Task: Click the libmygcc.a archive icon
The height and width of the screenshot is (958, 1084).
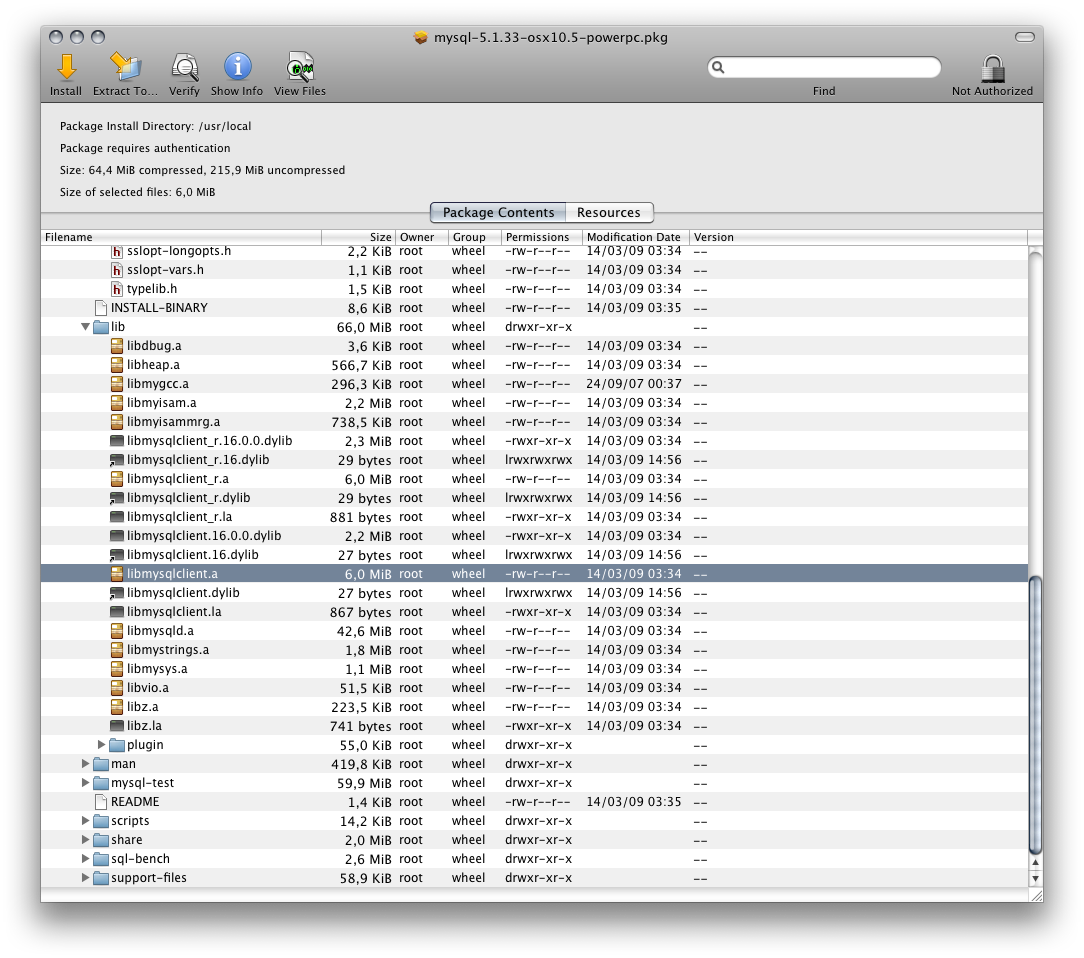Action: click(x=117, y=384)
